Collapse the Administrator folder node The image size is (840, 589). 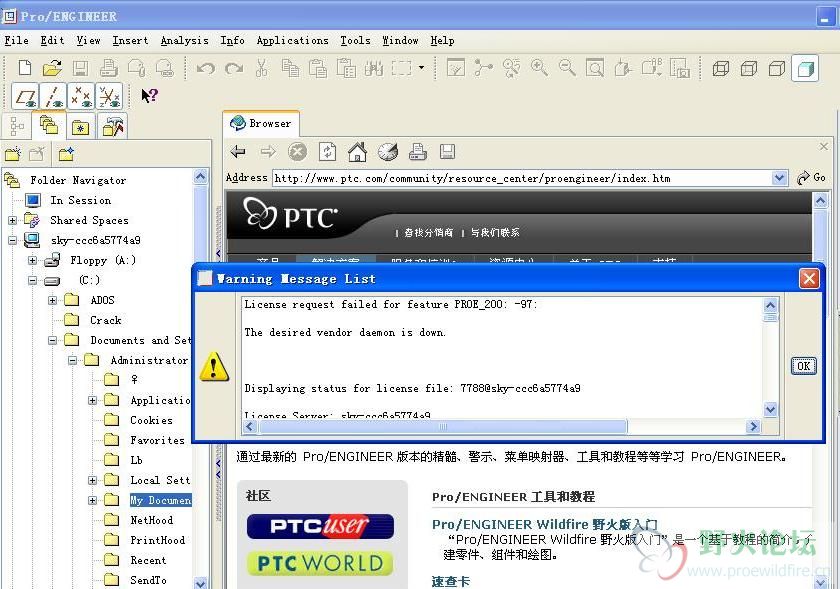(x=72, y=361)
